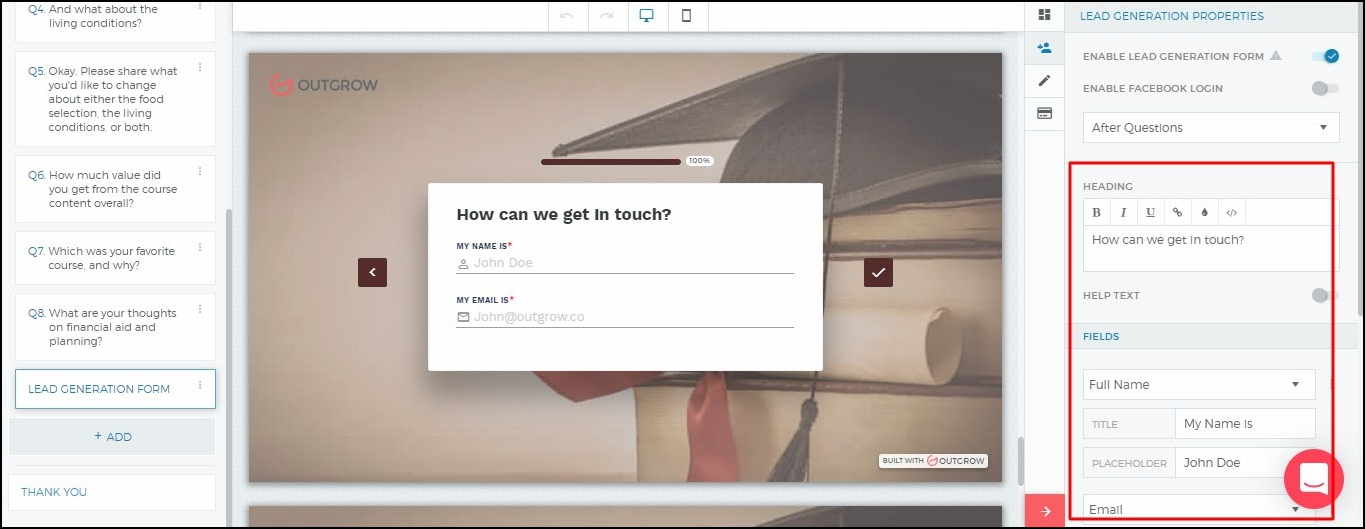Click the Title input with My Name Is
This screenshot has height=529, width=1365.
(1244, 424)
